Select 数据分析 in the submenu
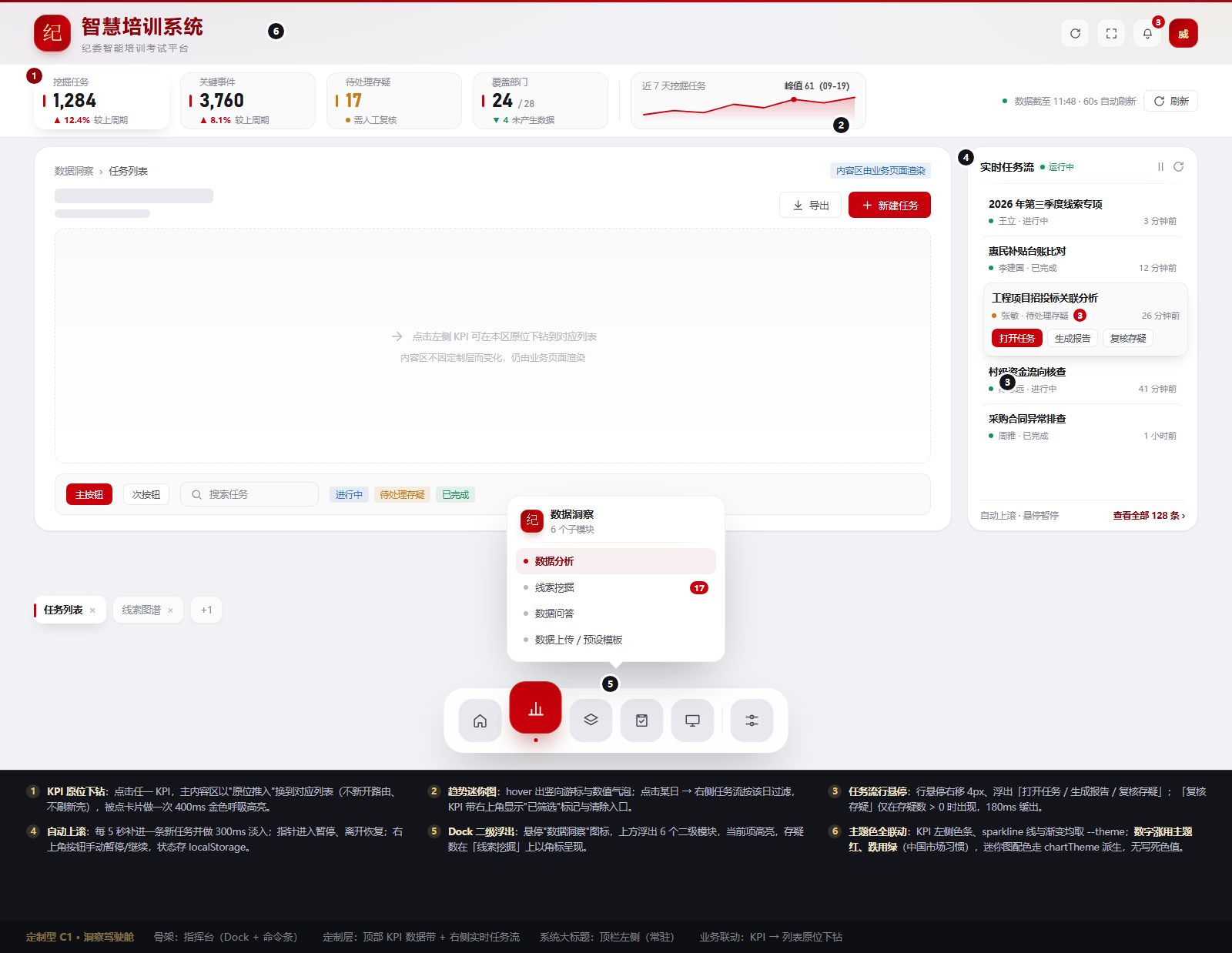Screen dimensions: 1232x953 click(616, 561)
